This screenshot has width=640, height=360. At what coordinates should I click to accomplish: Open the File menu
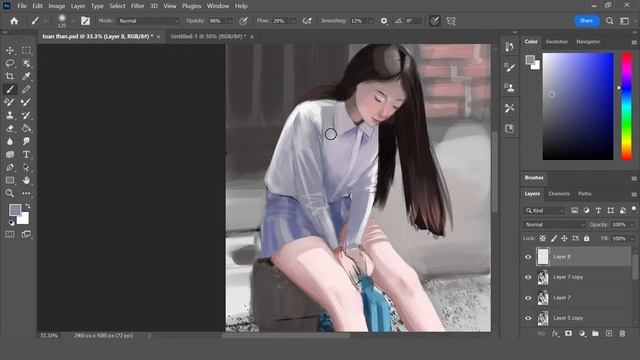coord(22,6)
